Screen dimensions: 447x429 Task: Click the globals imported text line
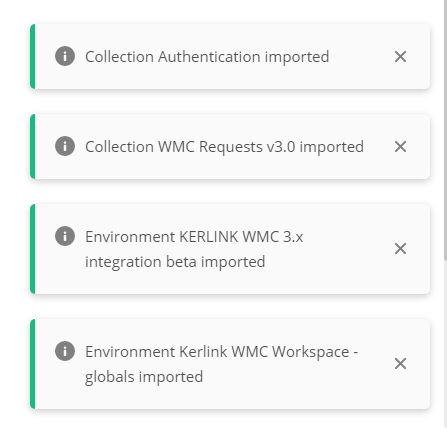click(144, 377)
